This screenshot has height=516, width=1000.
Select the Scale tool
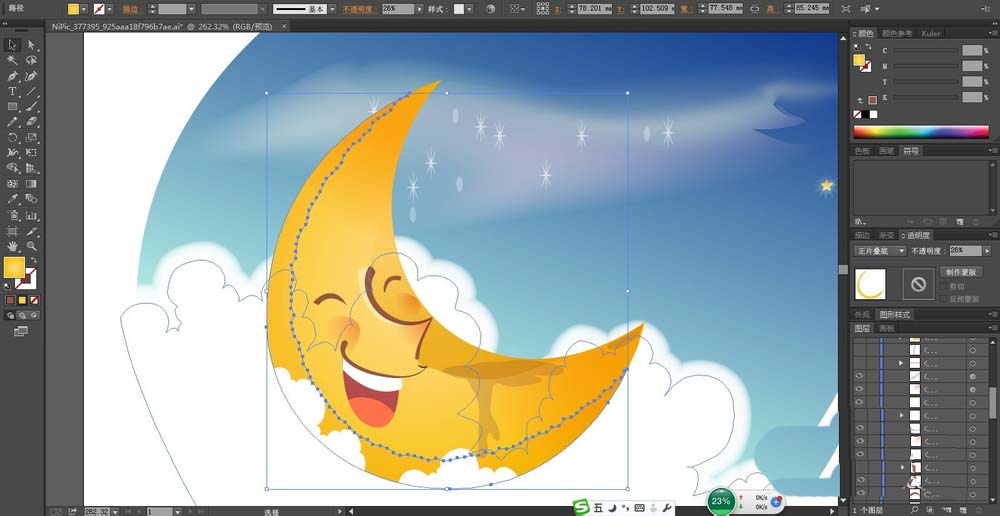tap(31, 137)
